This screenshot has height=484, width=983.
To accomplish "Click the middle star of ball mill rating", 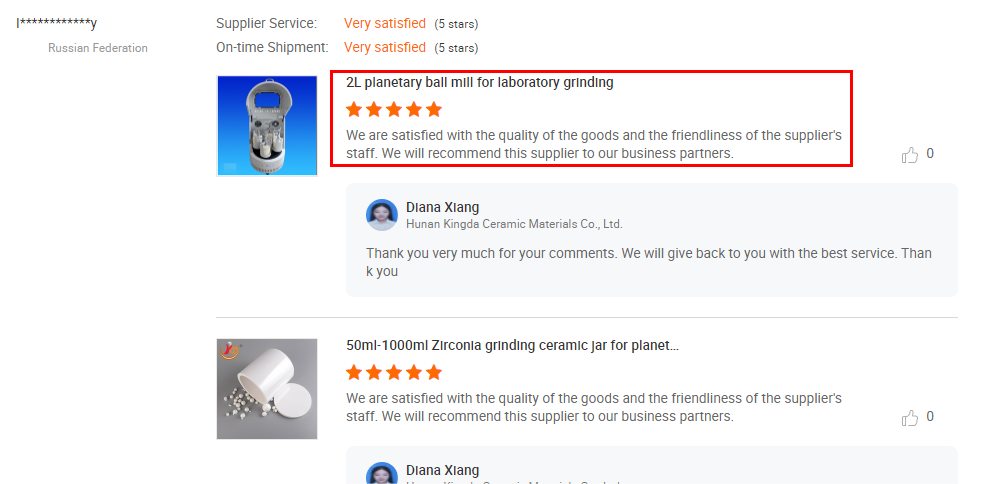I will click(394, 110).
